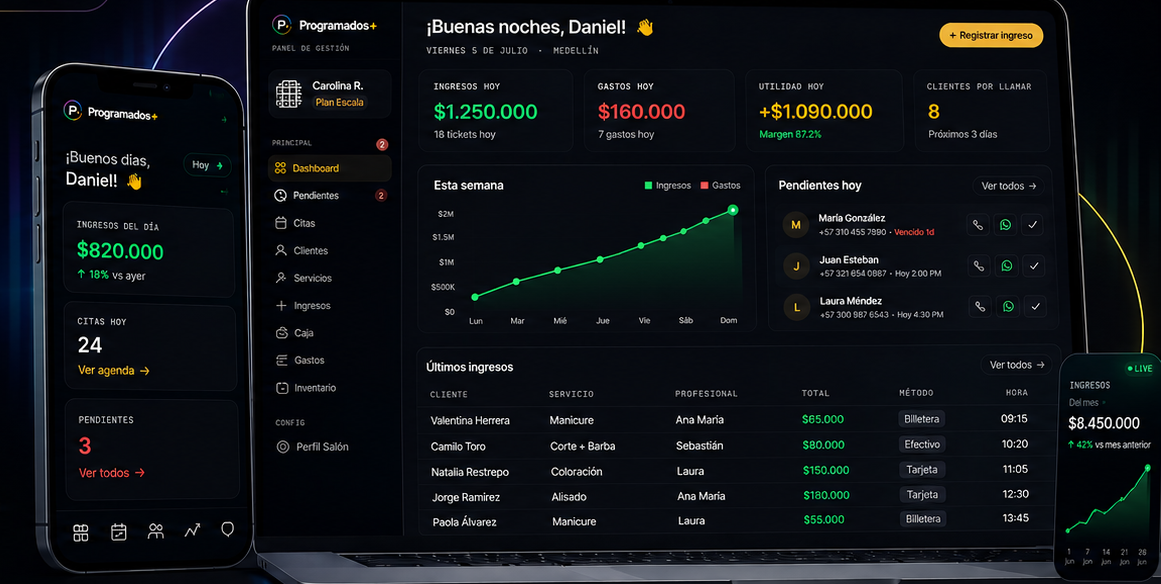Viewport: 1161px width, 584px height.
Task: Click Ingresos del día $820.000 card
Action: pos(148,251)
